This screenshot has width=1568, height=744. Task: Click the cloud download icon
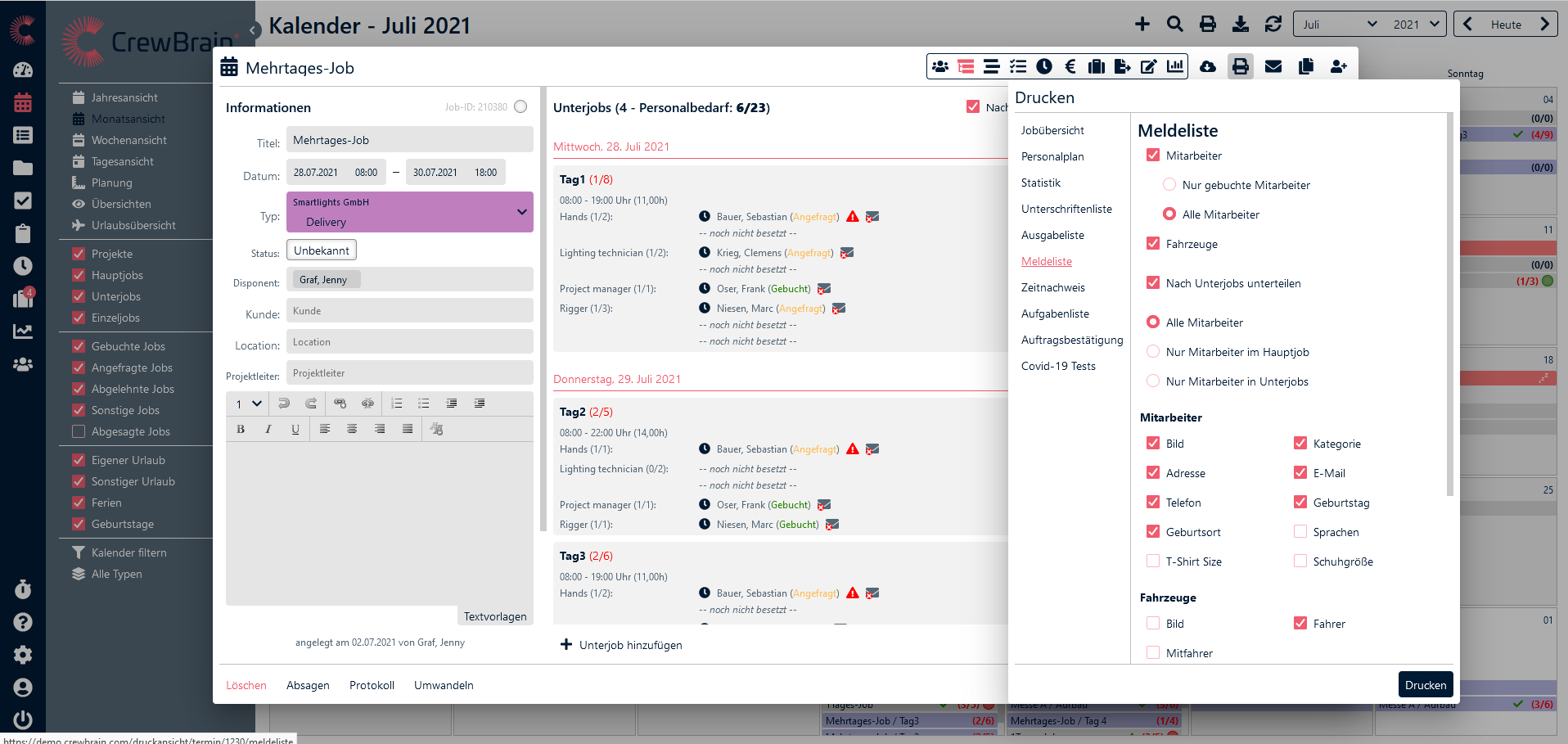1207,66
